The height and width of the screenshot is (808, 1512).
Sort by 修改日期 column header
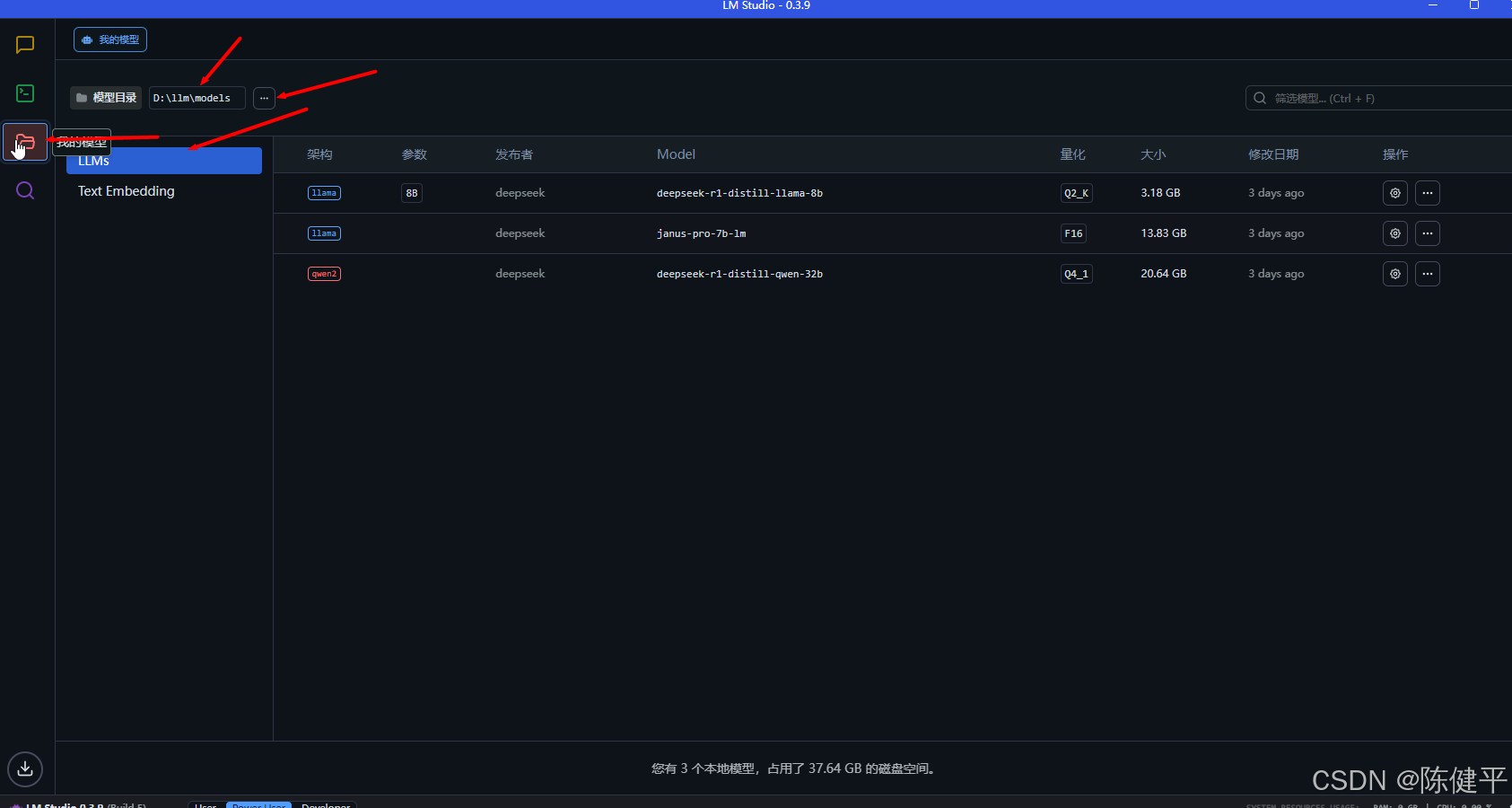point(1273,154)
